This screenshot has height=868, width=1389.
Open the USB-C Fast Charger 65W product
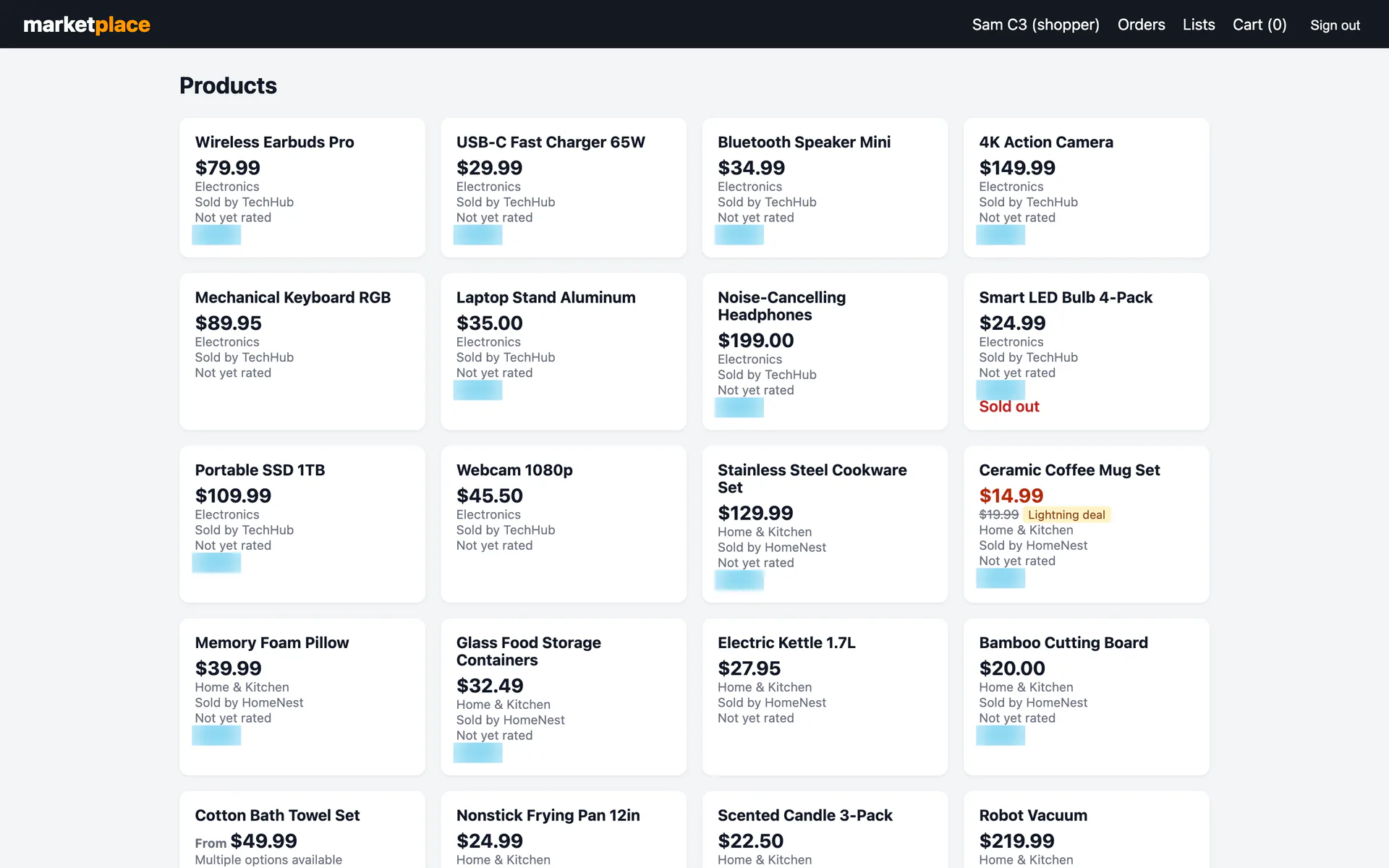[x=551, y=142]
